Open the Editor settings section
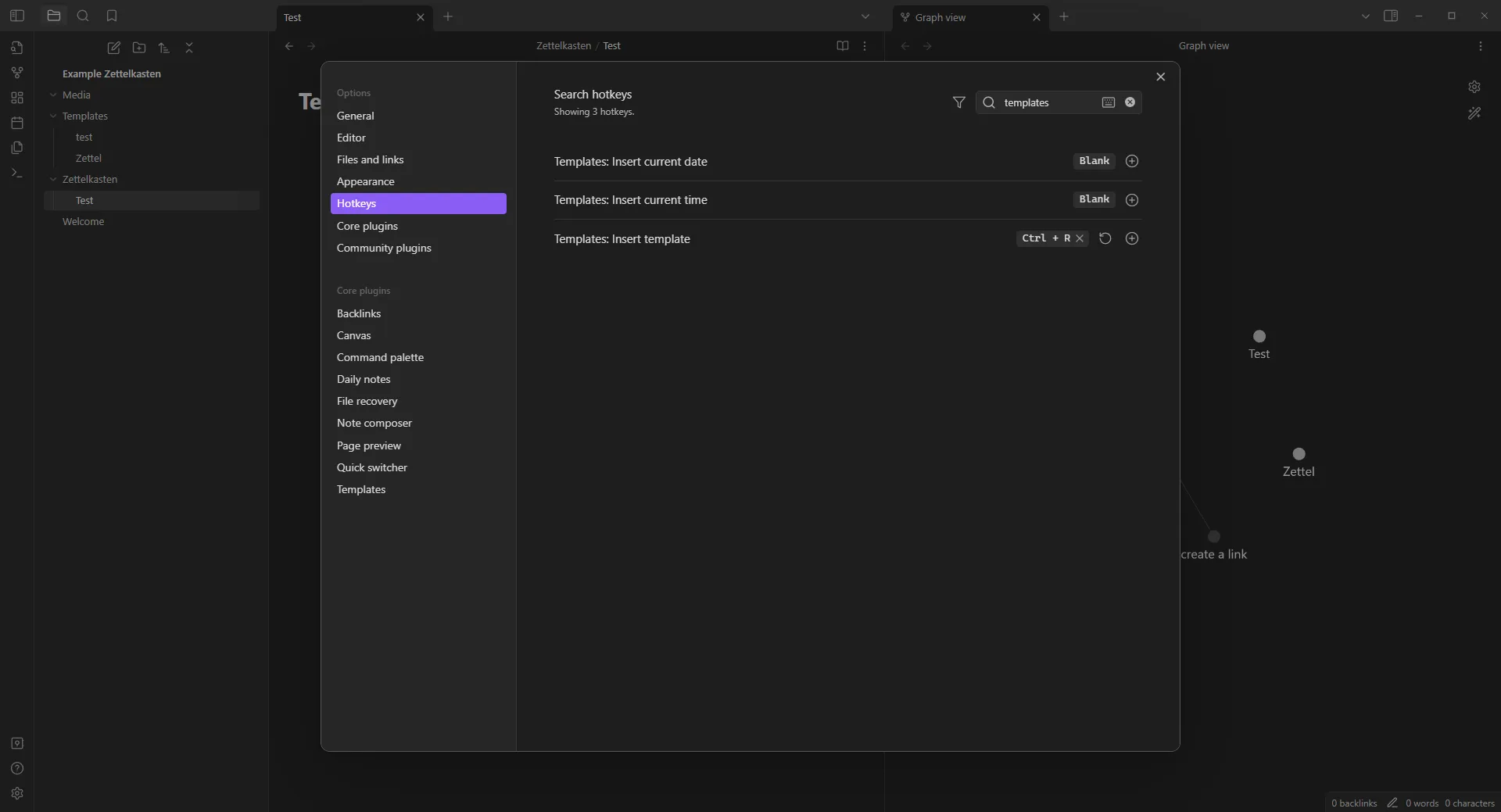Viewport: 1501px width, 812px height. point(418,138)
